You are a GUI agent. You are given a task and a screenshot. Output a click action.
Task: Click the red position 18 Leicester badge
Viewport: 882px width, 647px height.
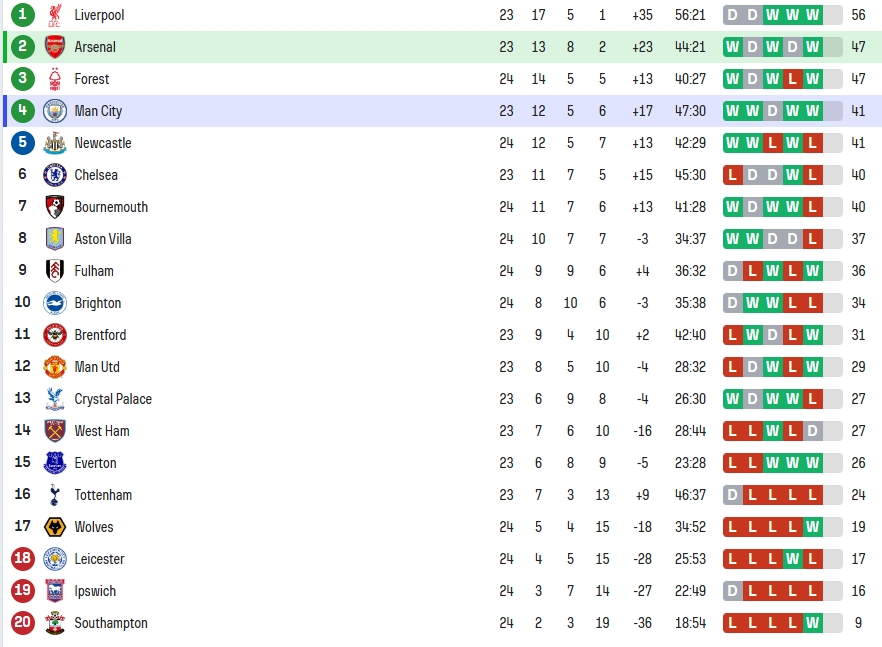pos(22,558)
